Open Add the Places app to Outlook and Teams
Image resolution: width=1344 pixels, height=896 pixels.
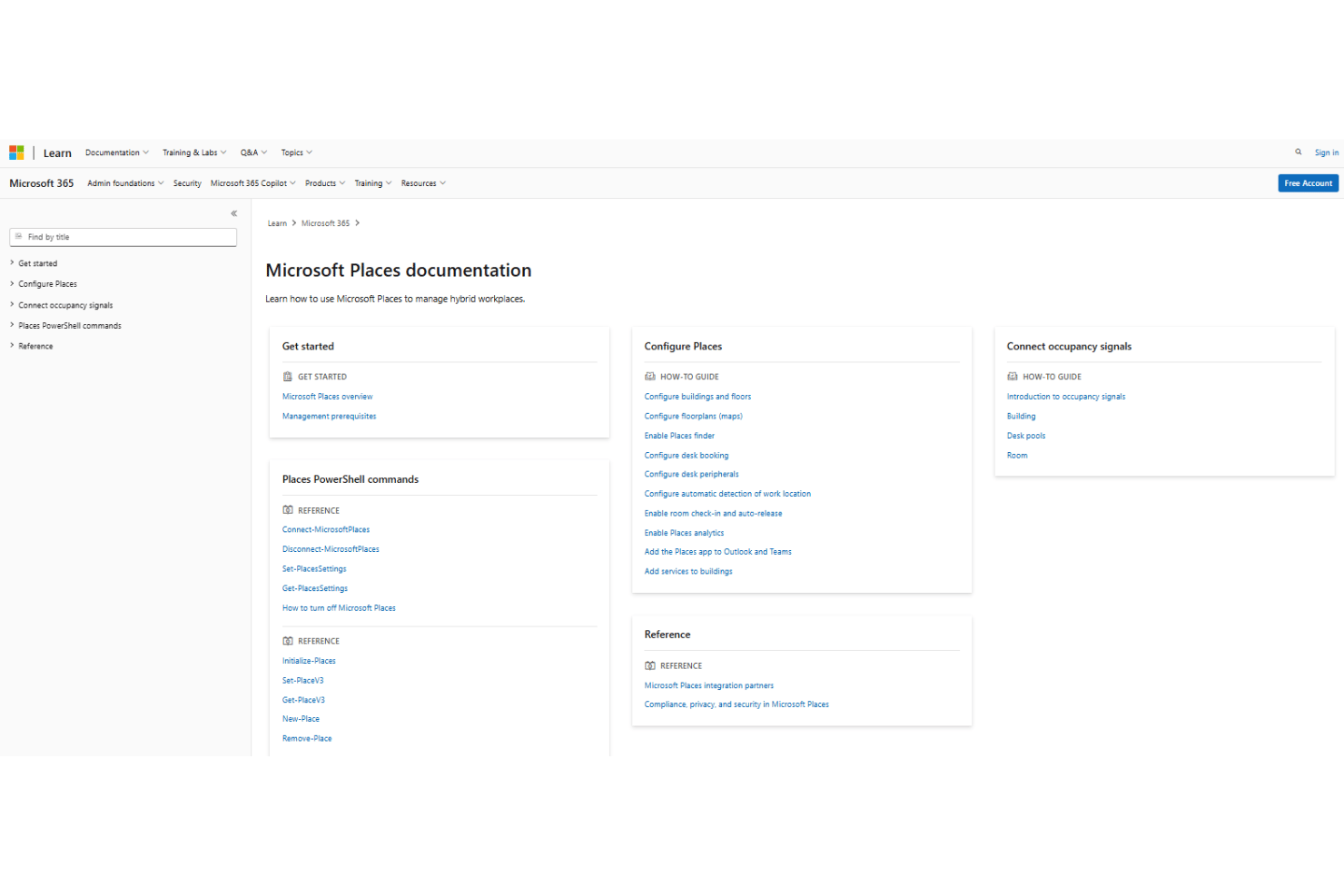point(718,552)
